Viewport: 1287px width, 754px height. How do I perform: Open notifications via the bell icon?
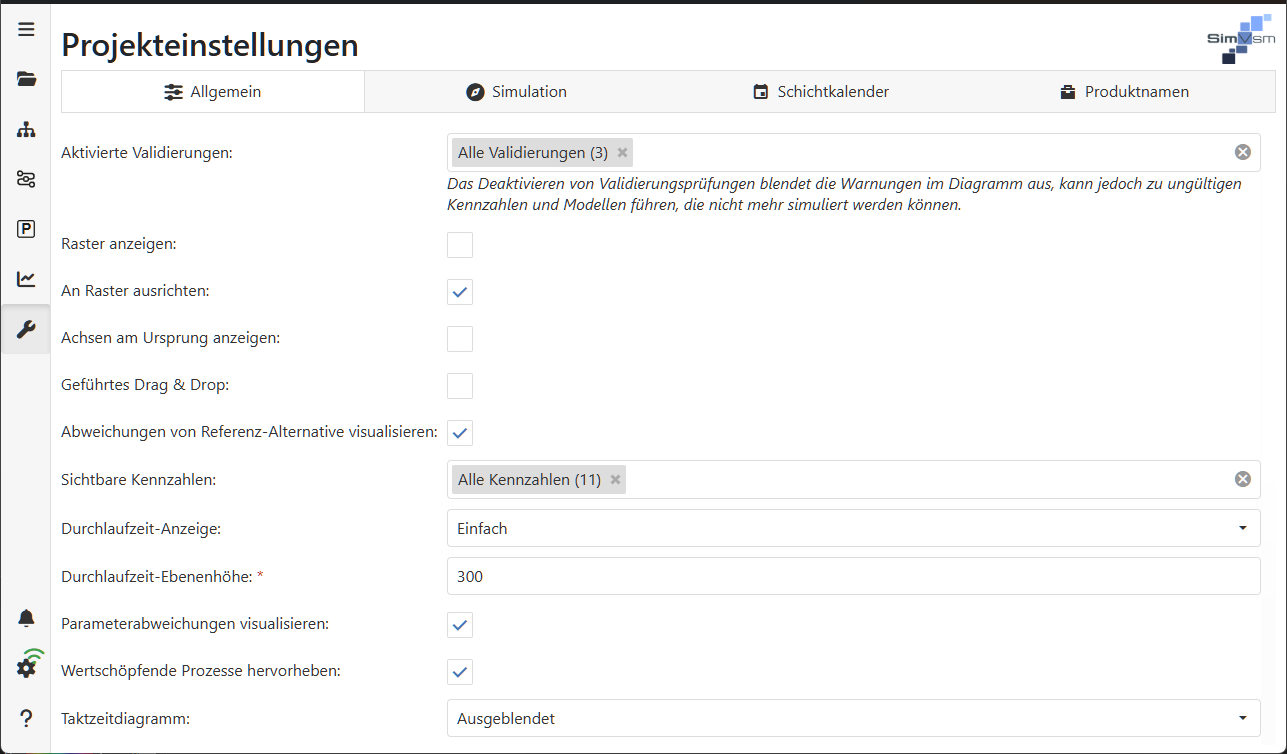point(26,618)
